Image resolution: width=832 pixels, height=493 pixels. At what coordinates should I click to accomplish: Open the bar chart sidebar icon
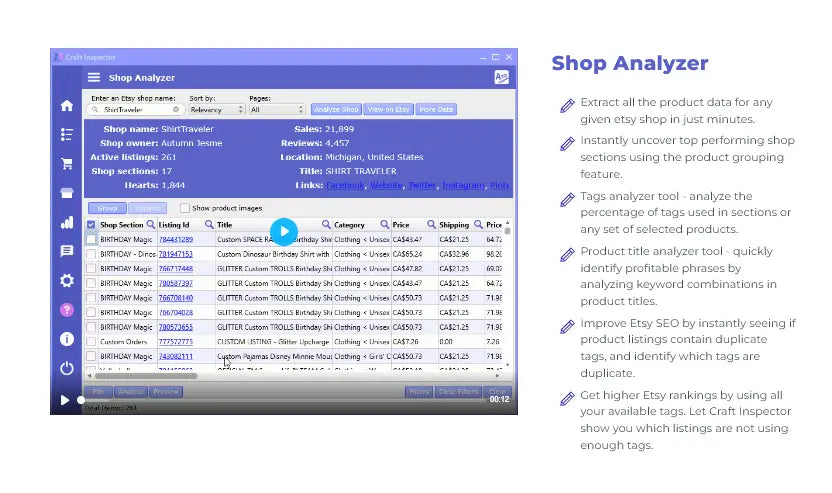point(67,222)
